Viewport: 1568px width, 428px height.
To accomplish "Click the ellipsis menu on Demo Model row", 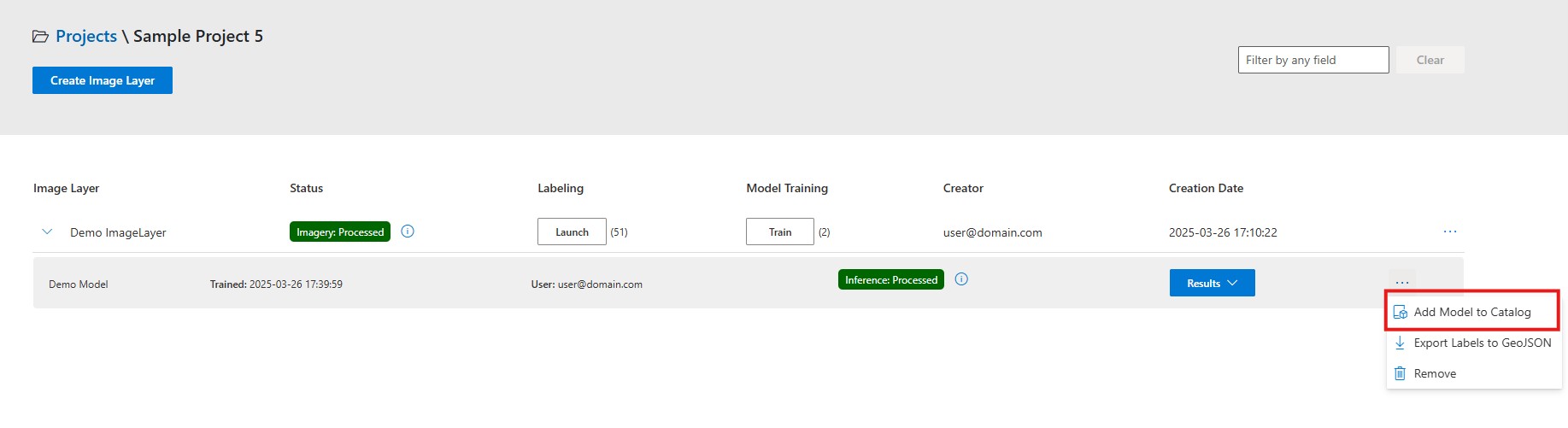I will (1402, 282).
